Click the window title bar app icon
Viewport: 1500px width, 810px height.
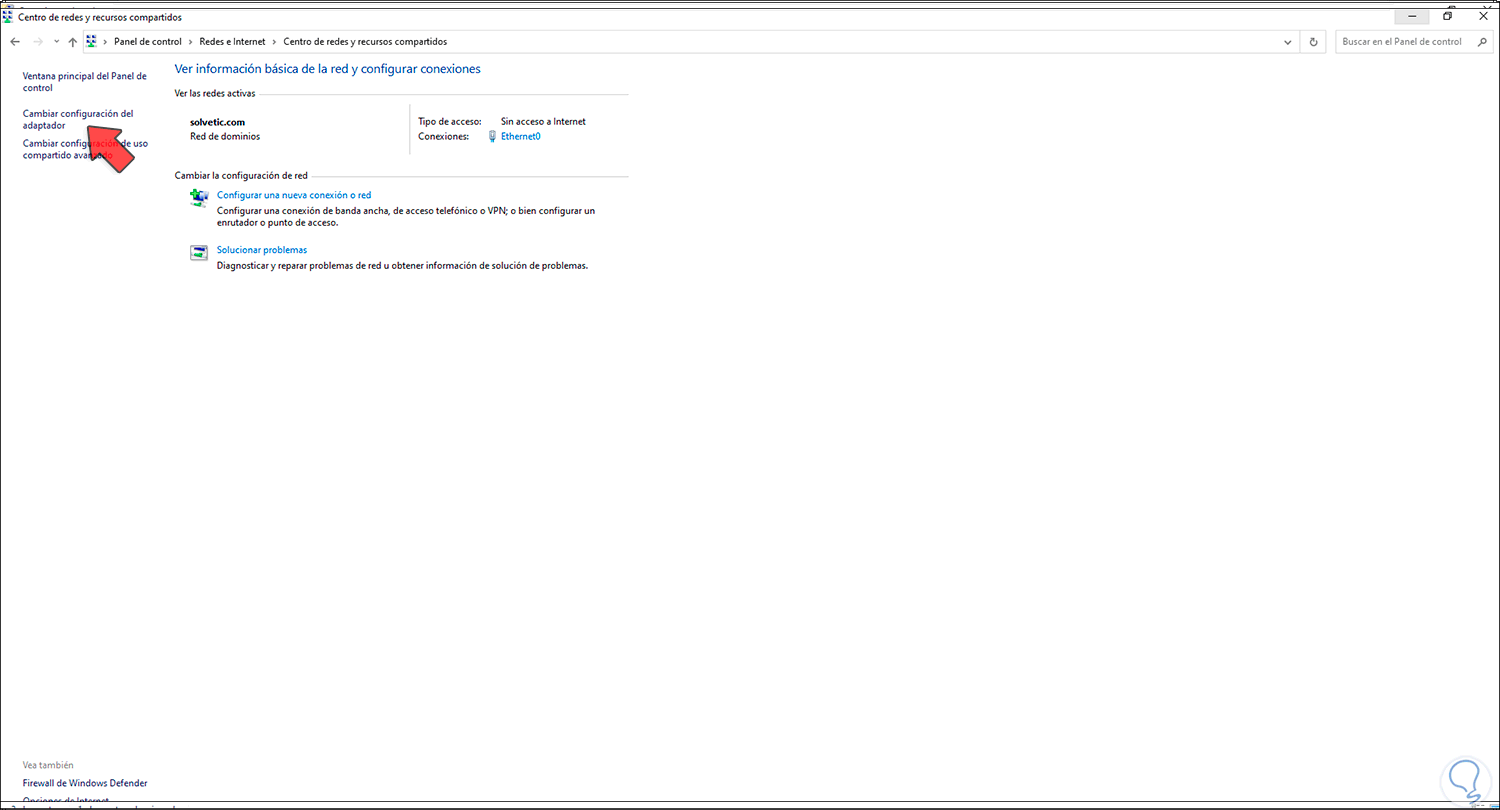point(8,16)
